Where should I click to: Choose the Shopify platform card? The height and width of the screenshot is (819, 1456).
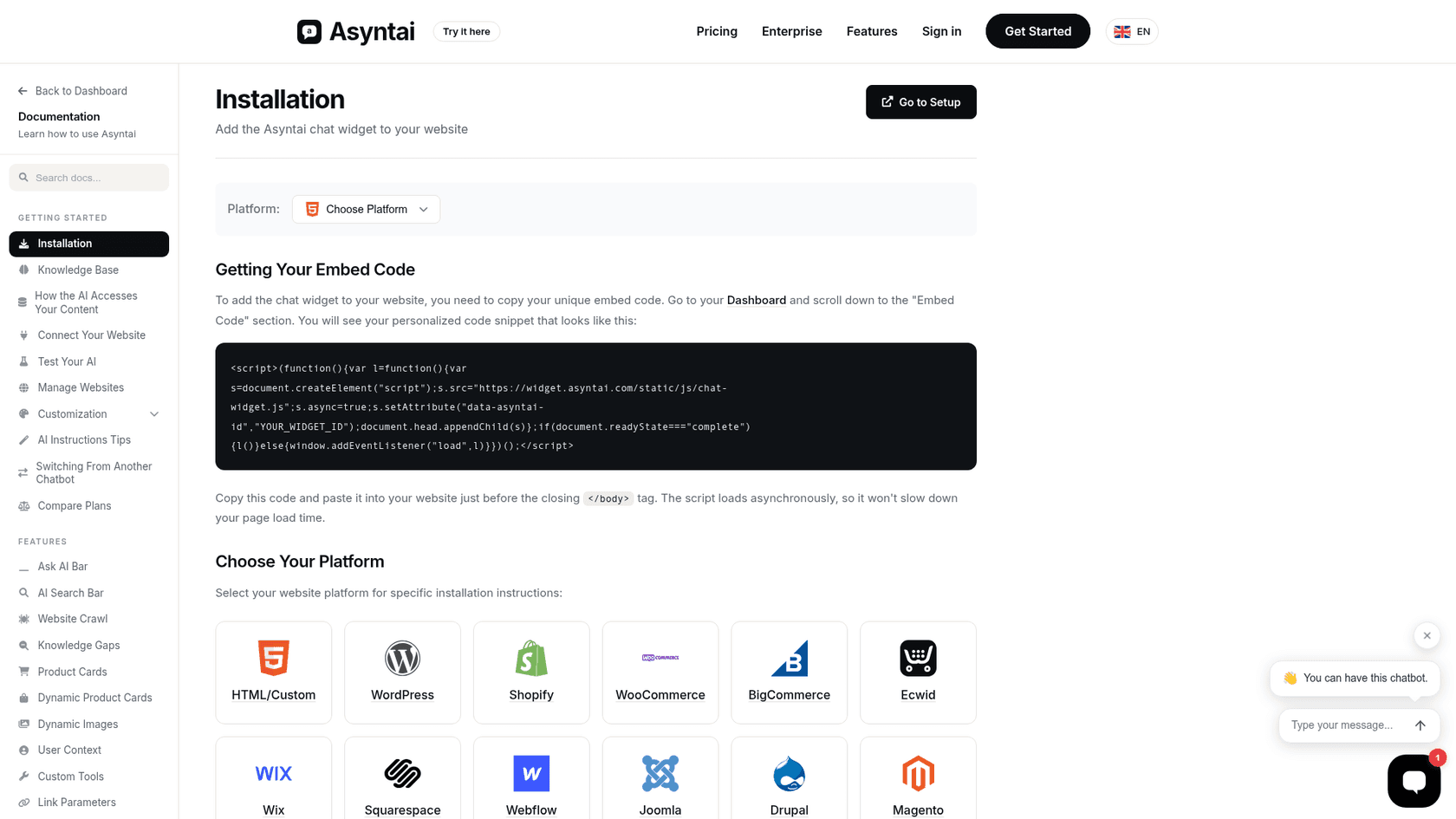coord(531,673)
